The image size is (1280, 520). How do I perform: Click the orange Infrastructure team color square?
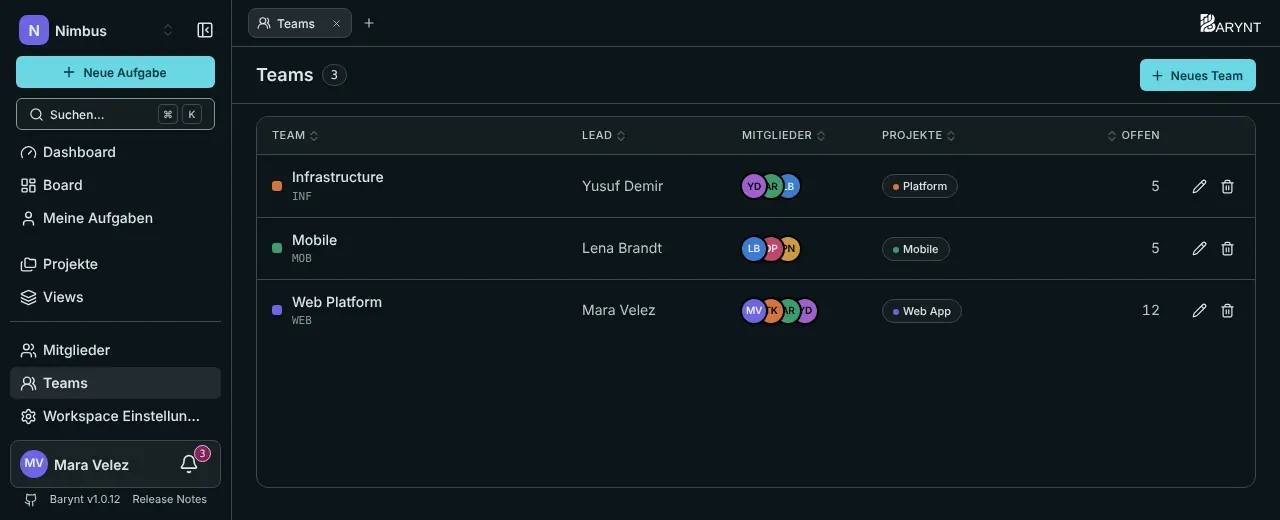[x=277, y=186]
